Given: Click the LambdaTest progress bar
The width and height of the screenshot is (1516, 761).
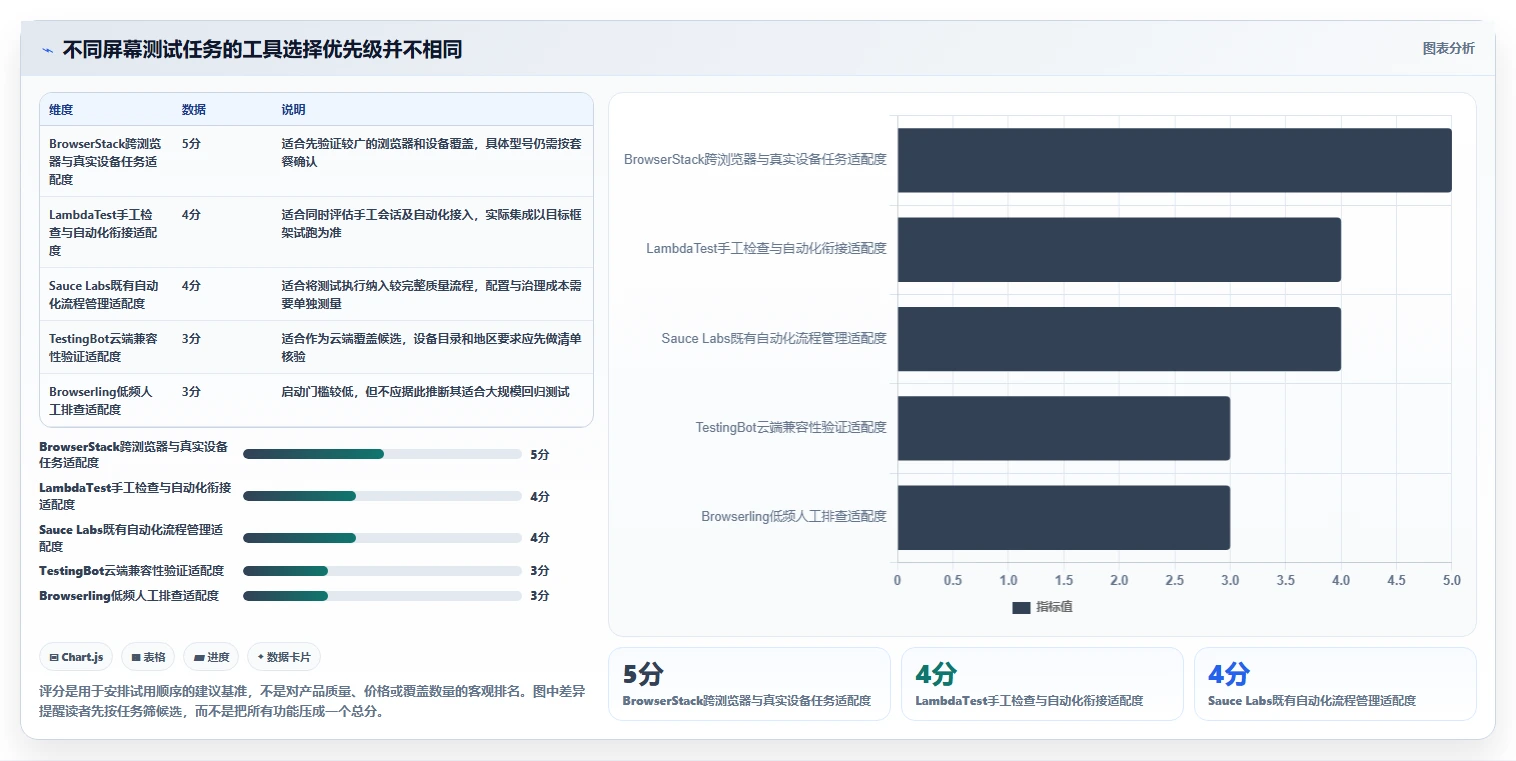Looking at the screenshot, I should click(382, 496).
